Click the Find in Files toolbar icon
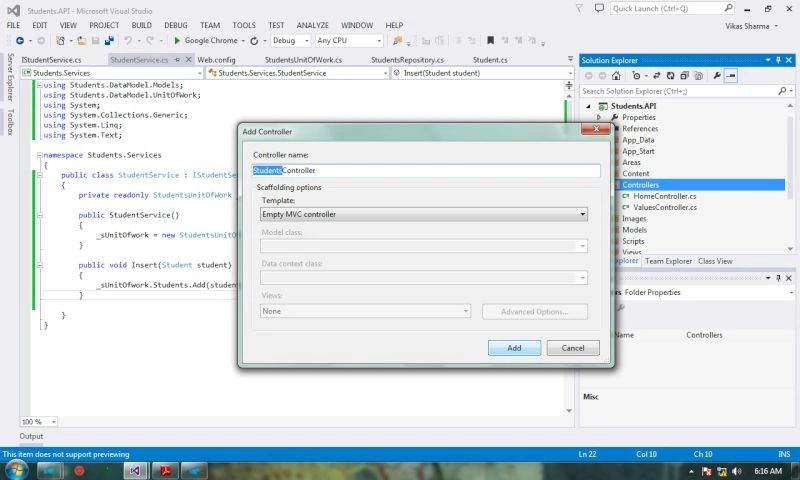Screen dimensions: 800x480 click(x=397, y=40)
